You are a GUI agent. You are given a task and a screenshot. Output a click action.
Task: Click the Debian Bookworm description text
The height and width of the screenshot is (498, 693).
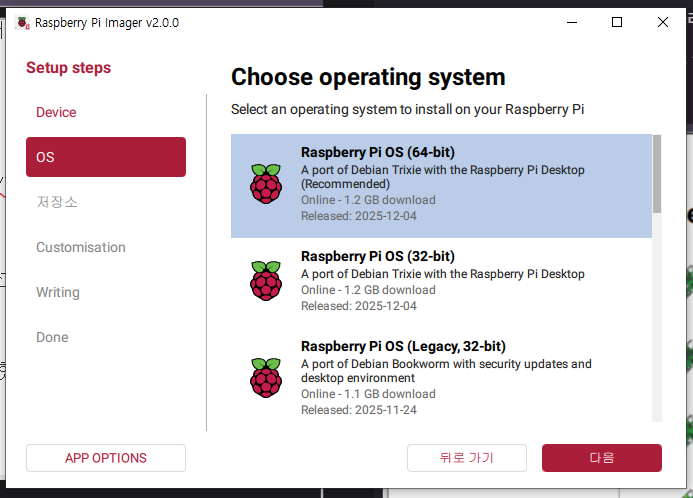pos(446,371)
